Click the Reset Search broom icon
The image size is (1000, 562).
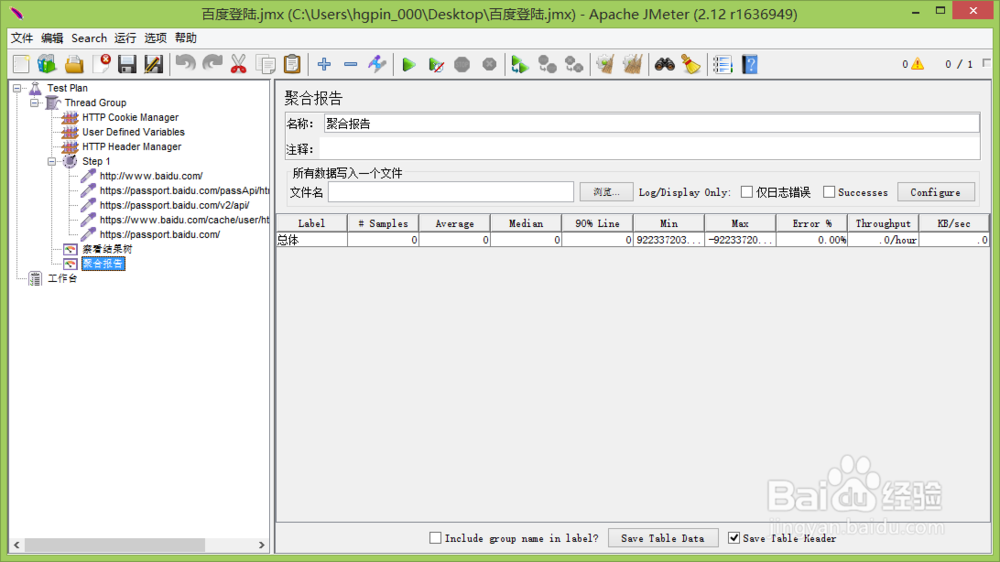[691, 64]
